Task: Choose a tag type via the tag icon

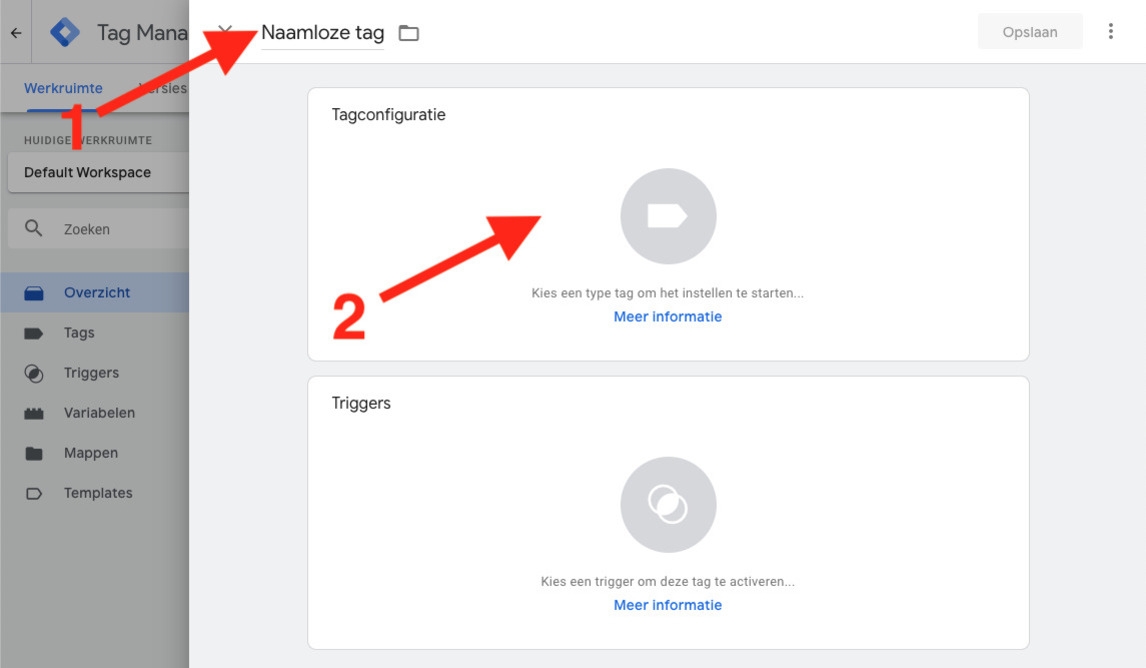Action: pos(668,216)
